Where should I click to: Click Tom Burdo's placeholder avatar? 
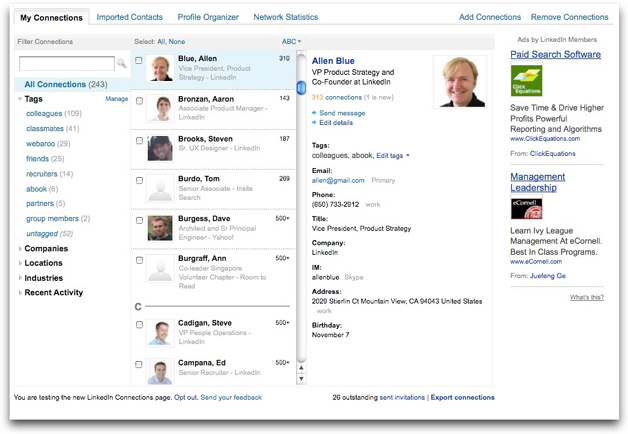pyautogui.click(x=160, y=188)
